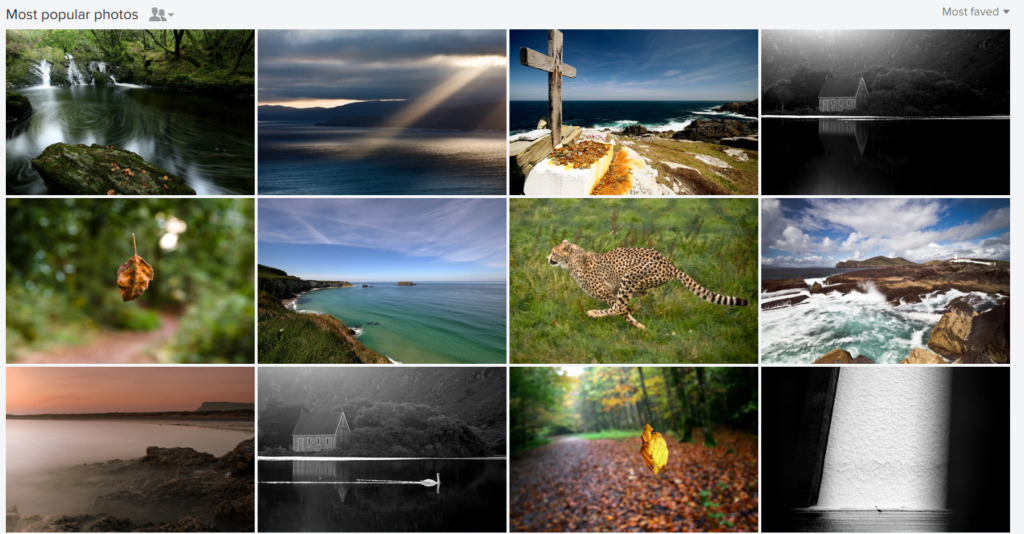Open the chapel with swan photo
Viewport: 1024px width, 534px height.
[382, 449]
